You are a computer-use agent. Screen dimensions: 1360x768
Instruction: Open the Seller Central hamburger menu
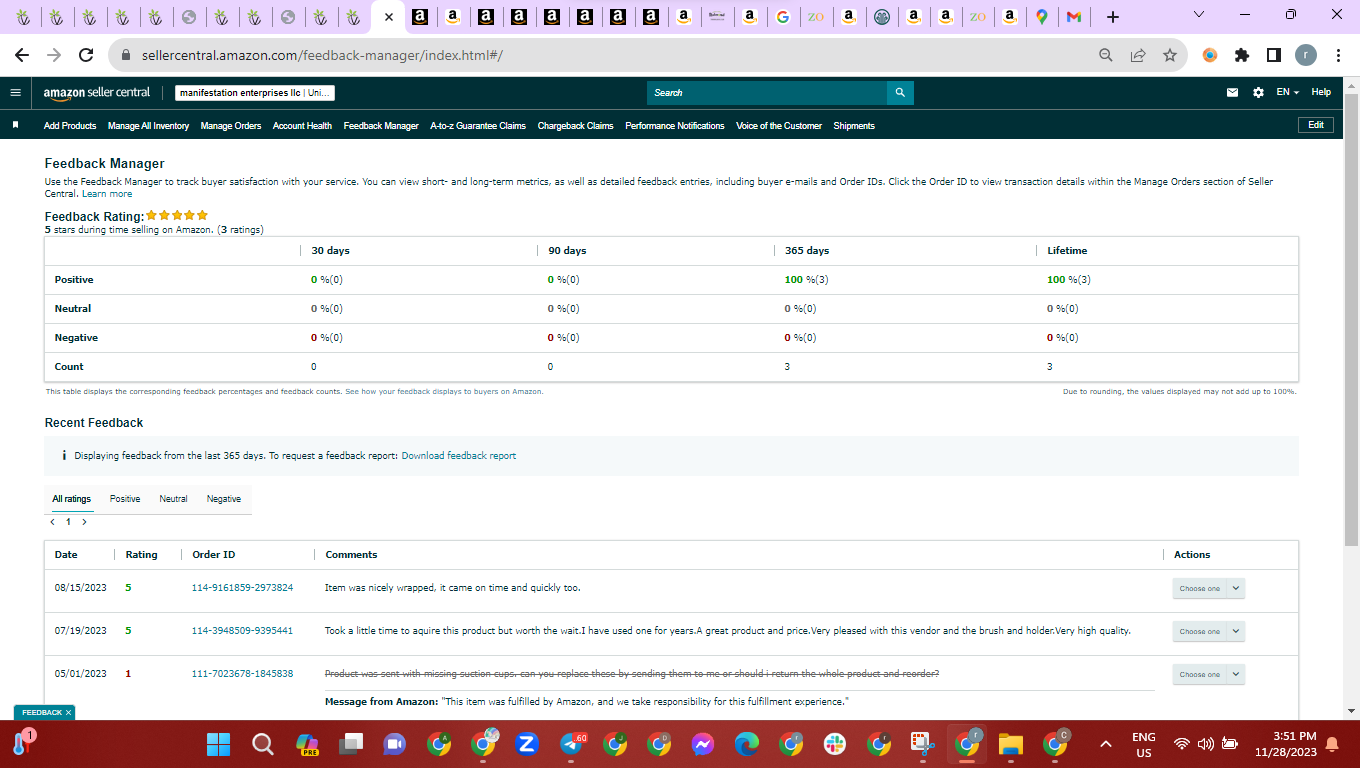(x=15, y=93)
